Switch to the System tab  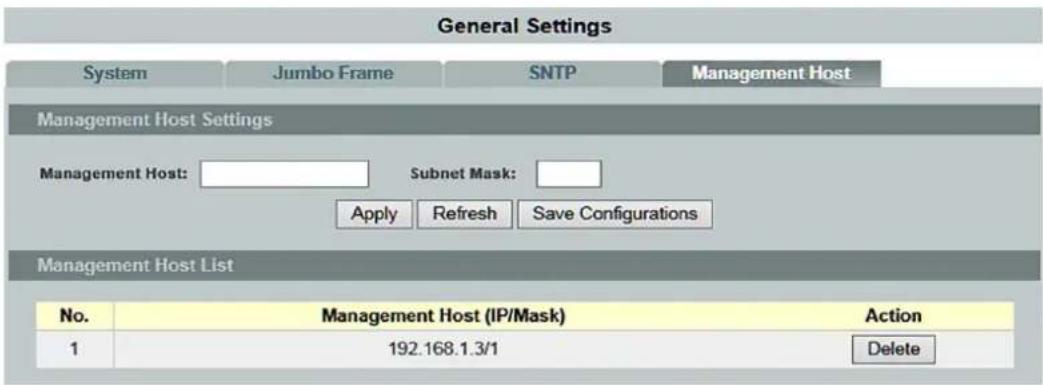tap(115, 74)
